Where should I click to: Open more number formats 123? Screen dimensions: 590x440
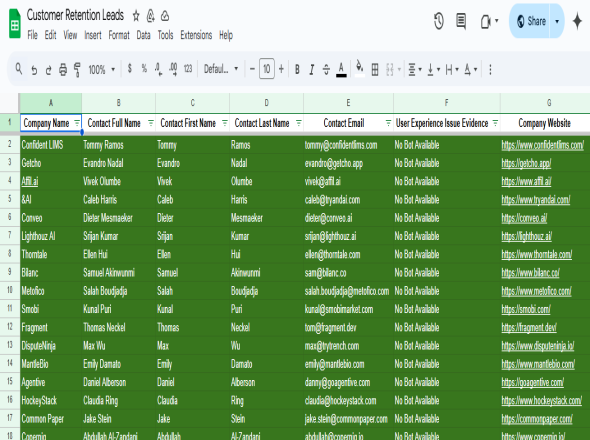[x=188, y=69]
